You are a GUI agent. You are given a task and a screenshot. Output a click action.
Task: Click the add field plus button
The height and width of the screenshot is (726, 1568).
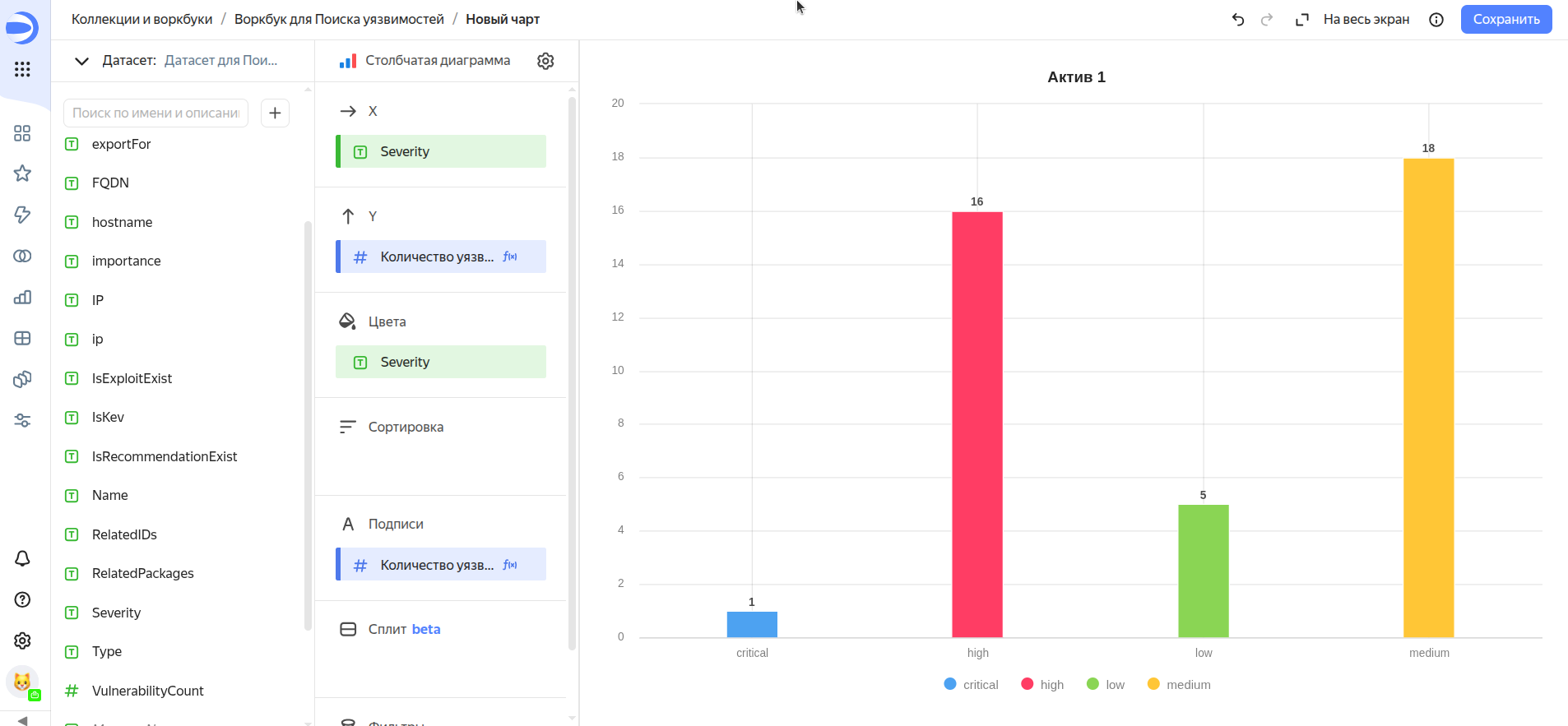click(275, 113)
